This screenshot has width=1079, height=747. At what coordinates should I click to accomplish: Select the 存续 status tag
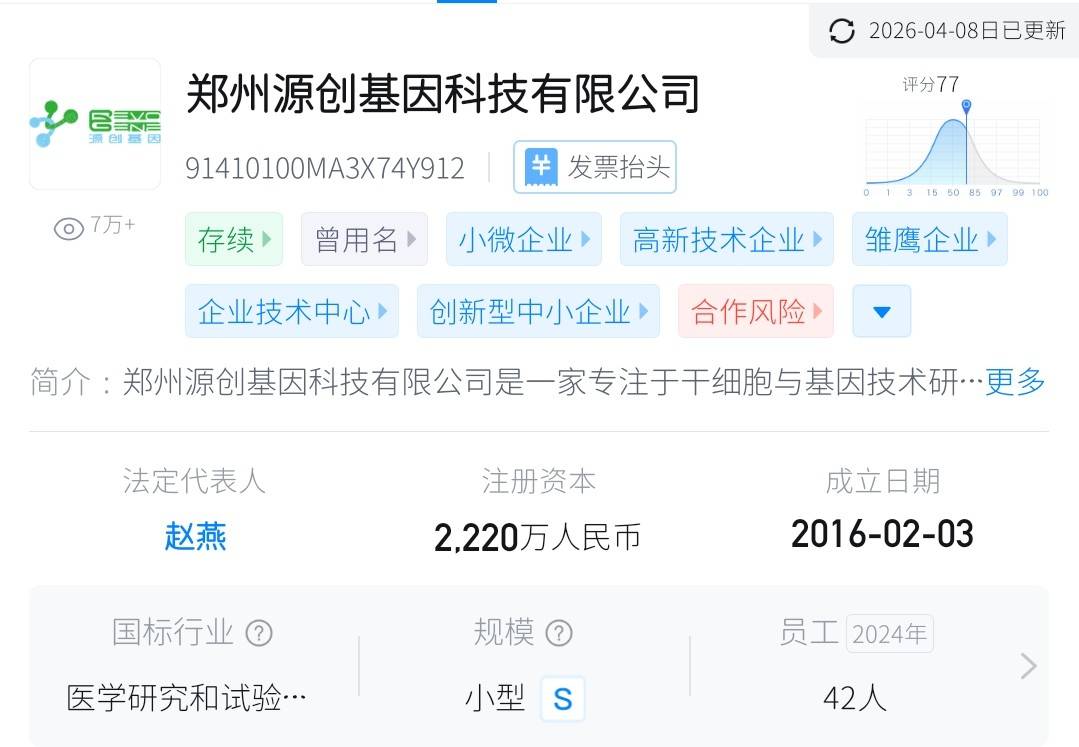tap(234, 239)
